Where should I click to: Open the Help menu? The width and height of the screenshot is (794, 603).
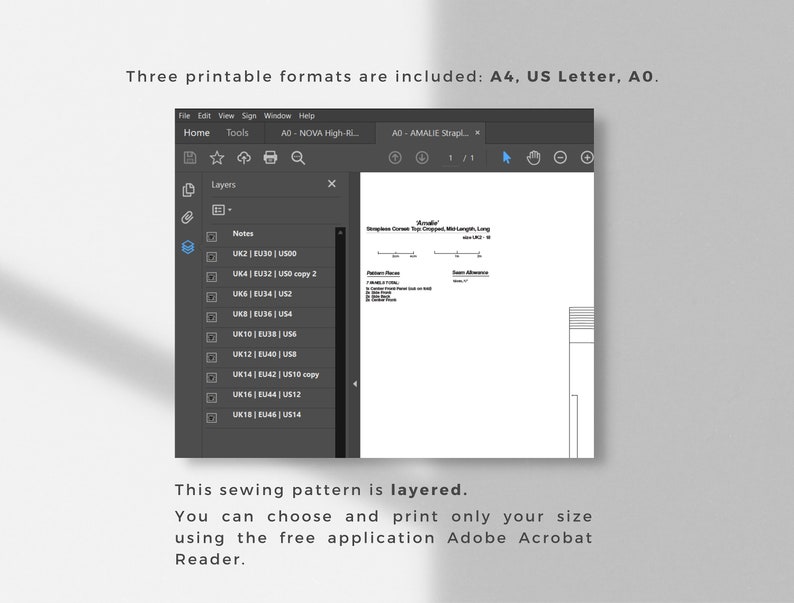[306, 116]
